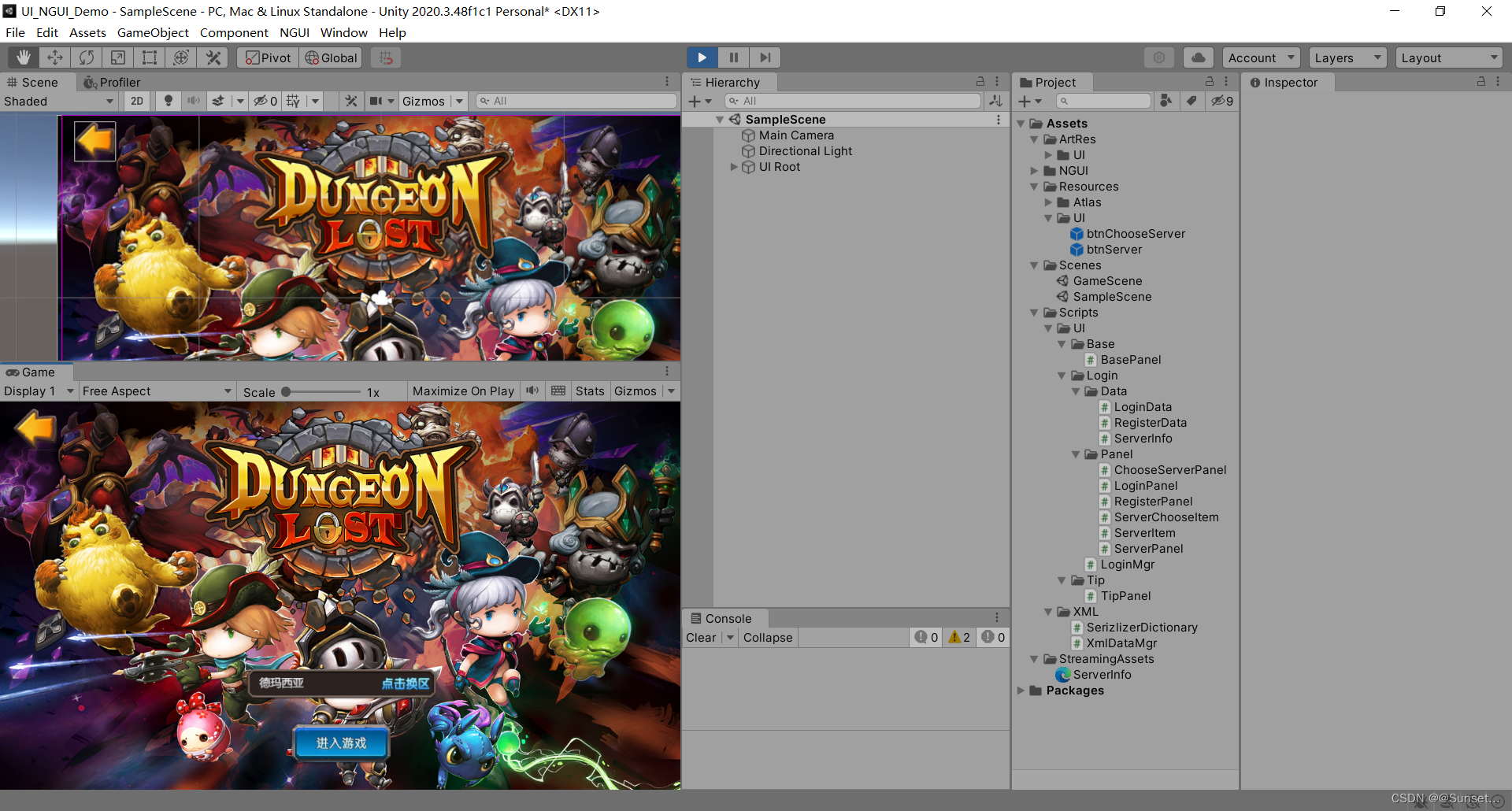This screenshot has height=811, width=1512.
Task: Open Scene Gizmos dropdown arrow
Action: (460, 101)
